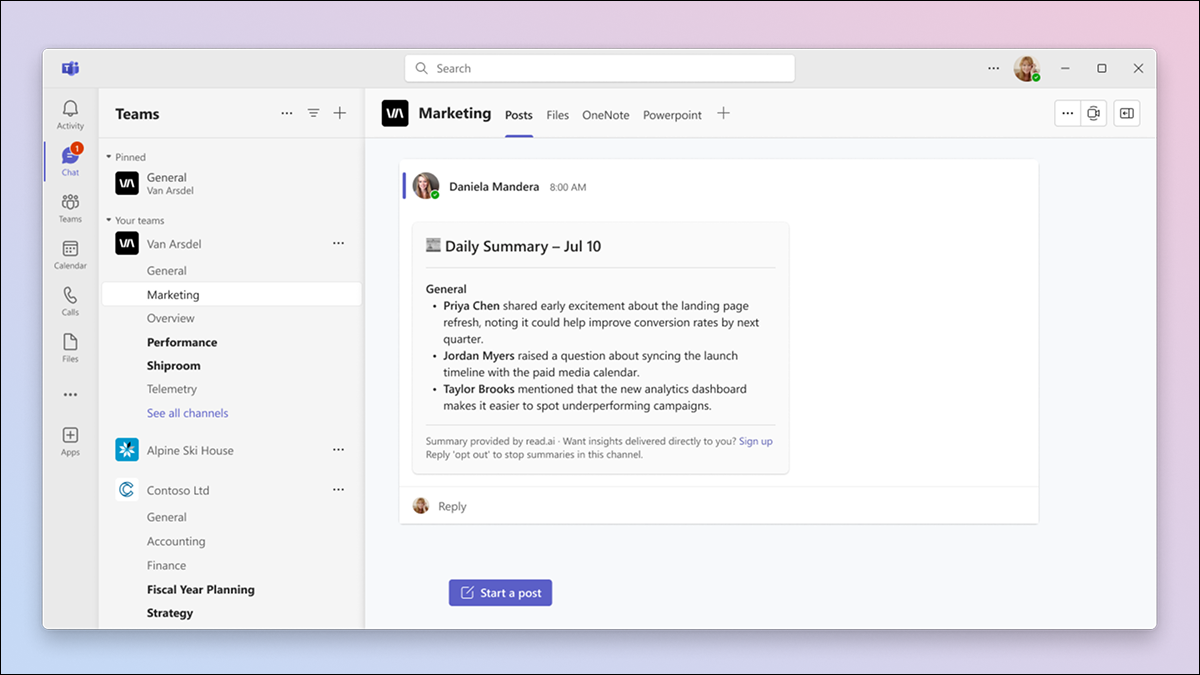Image resolution: width=1200 pixels, height=675 pixels.
Task: Open the channel info pane icon
Action: coord(1127,113)
